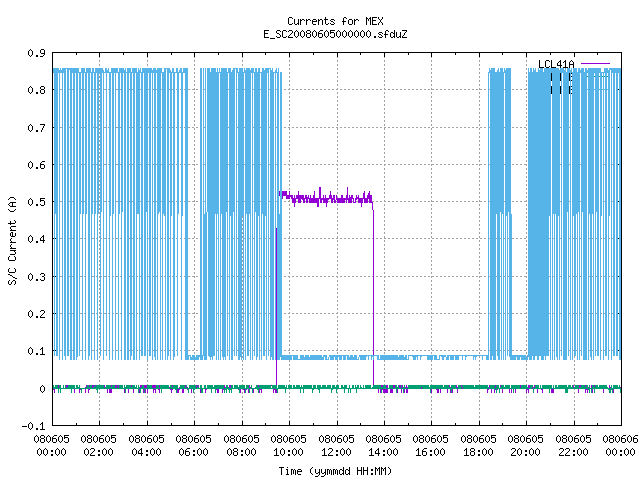
Task: Select the file name E_SC20080605000000.sfduZ subtitle
Action: (x=335, y=34)
